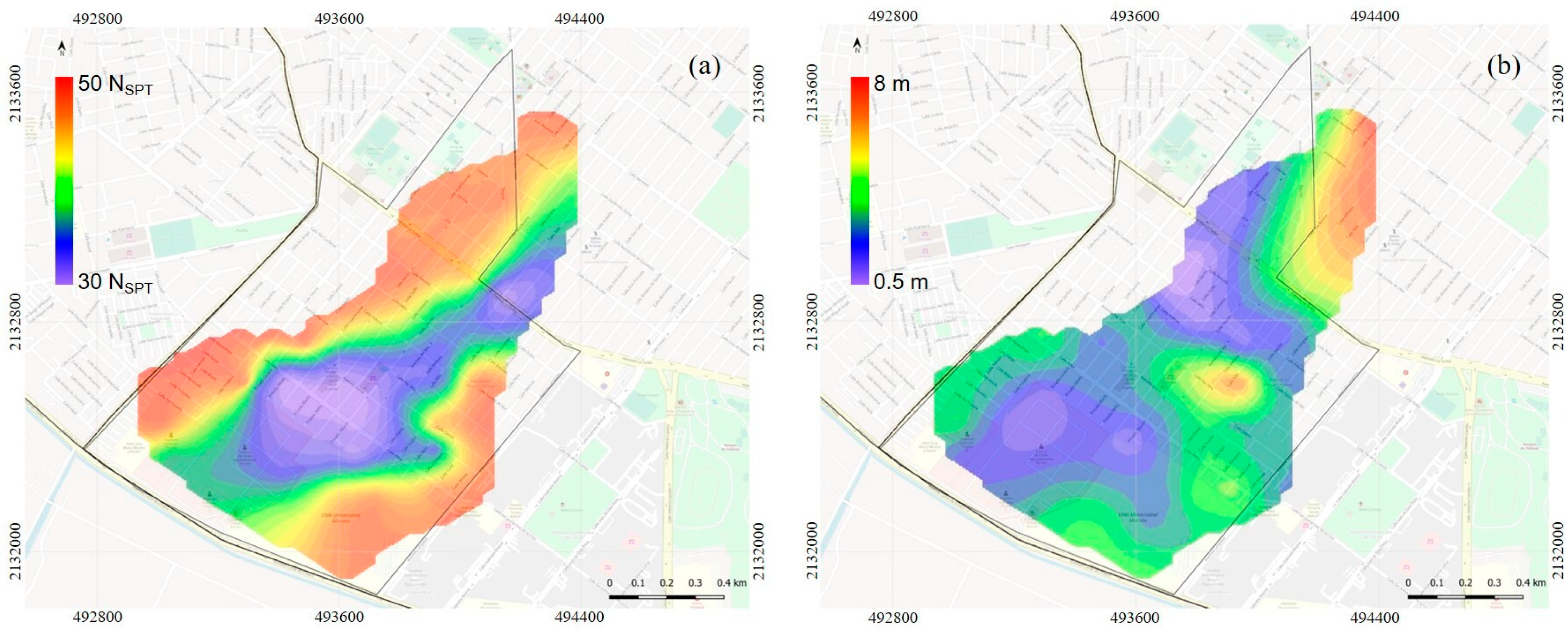
Task: Click the north arrow in map (b)
Action: coord(857,46)
